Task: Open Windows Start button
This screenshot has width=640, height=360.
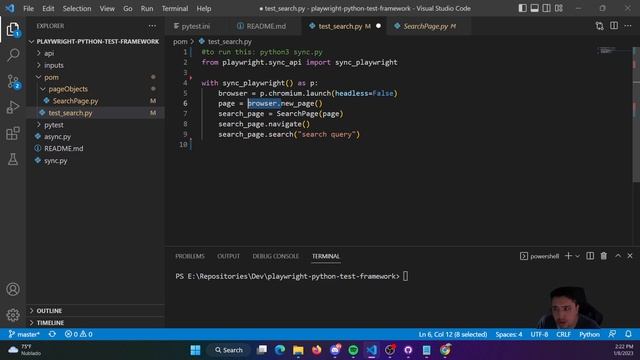Action: pyautogui.click(x=195, y=350)
